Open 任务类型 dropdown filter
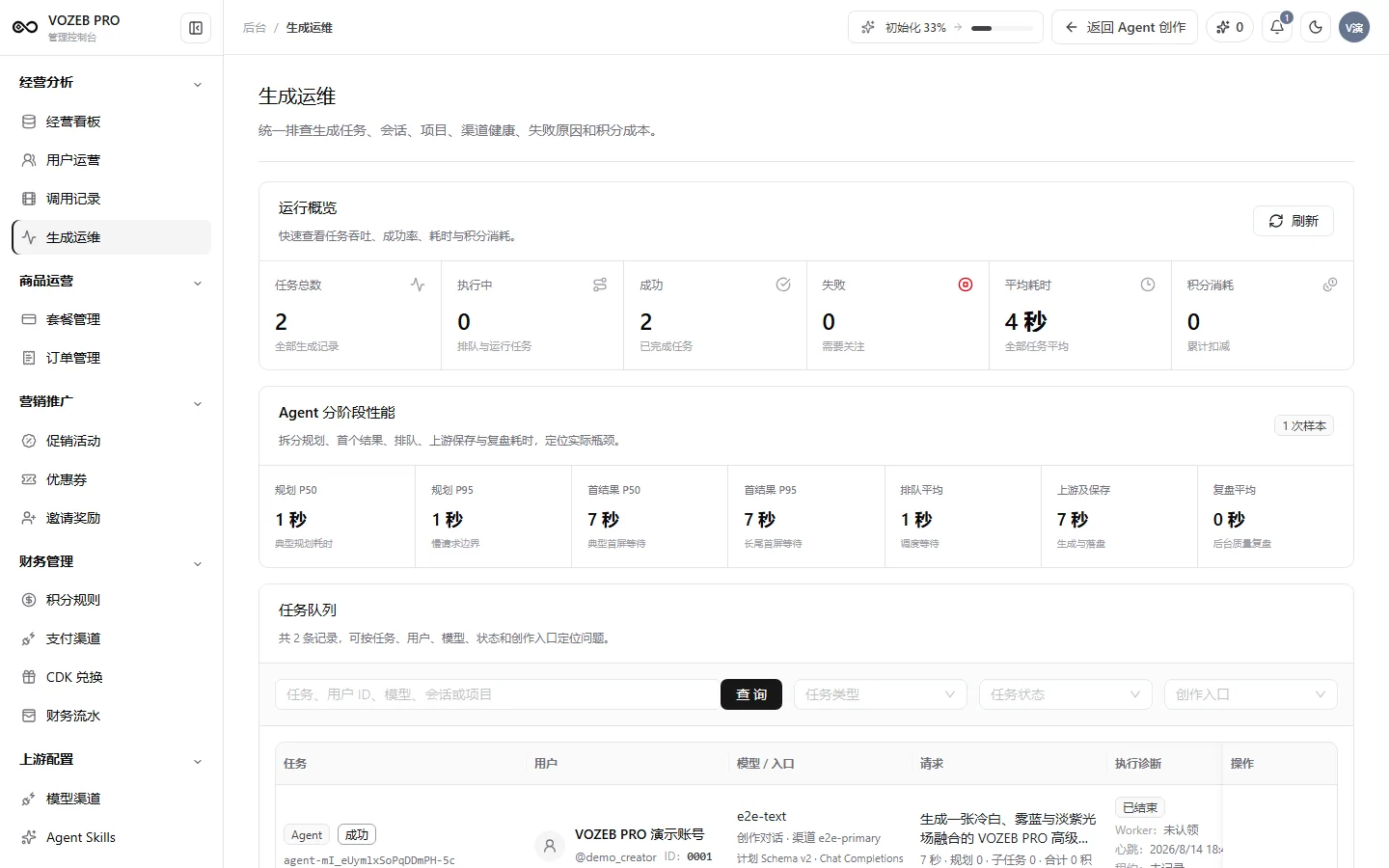Screen dimensions: 1389x868 click(x=880, y=694)
